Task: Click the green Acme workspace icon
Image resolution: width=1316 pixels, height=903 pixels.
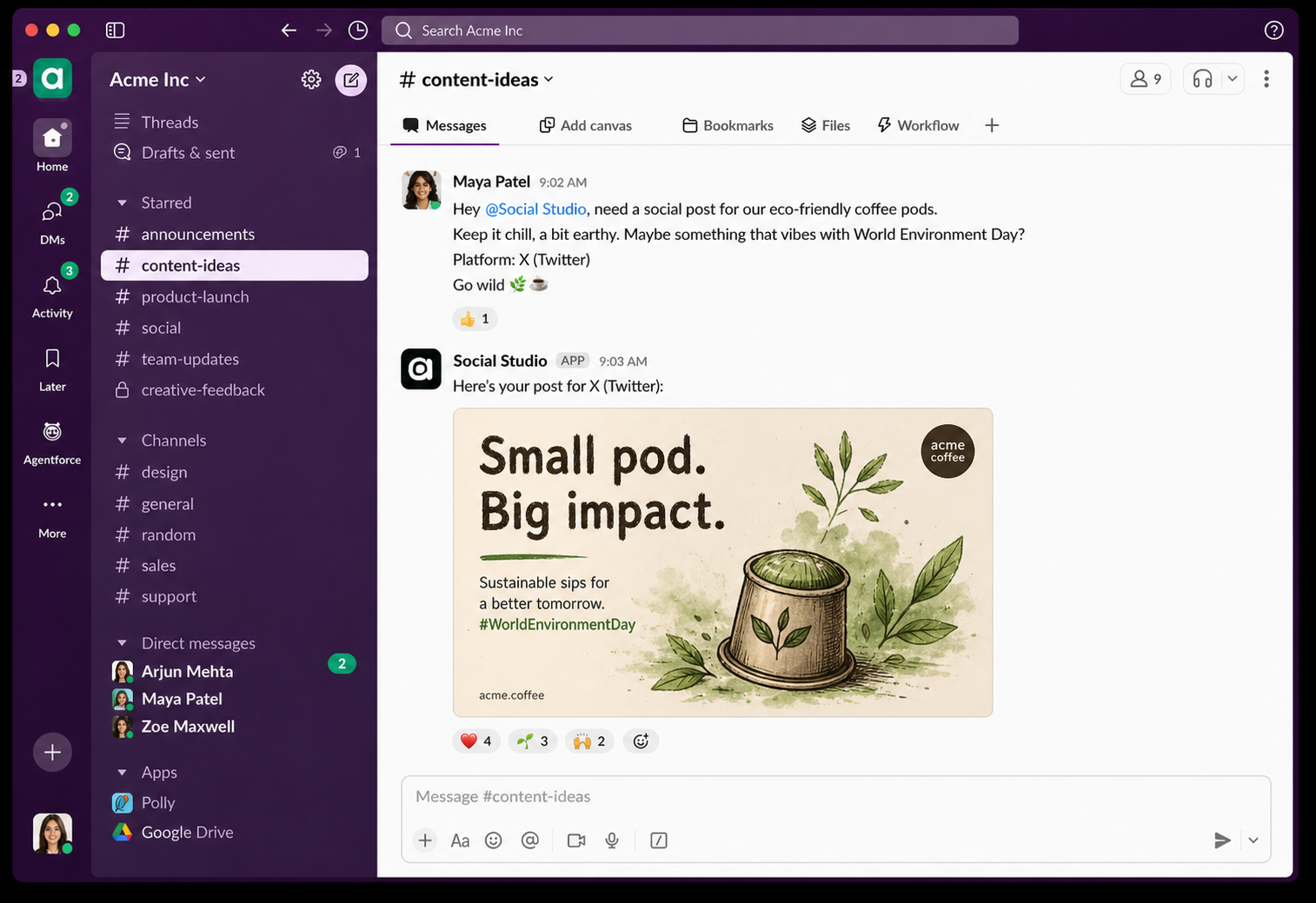Action: (x=52, y=78)
